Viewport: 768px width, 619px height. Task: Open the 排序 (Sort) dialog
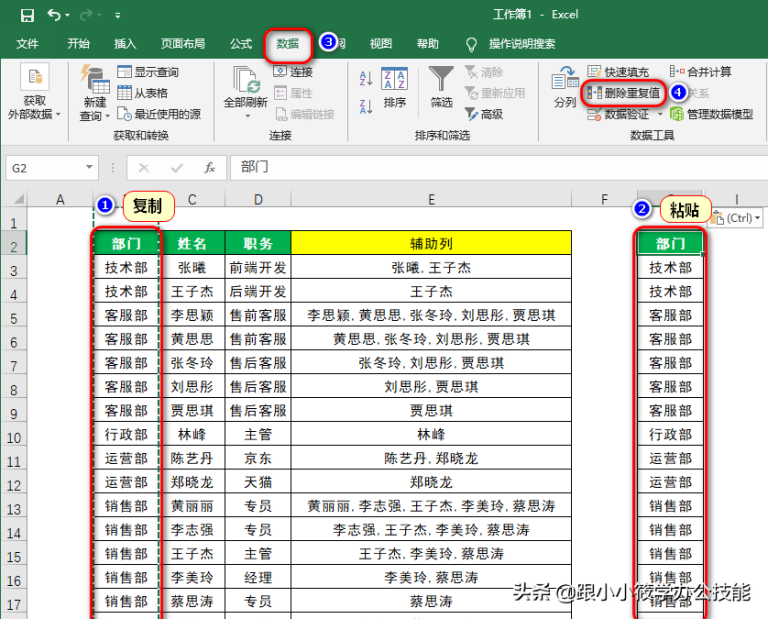click(x=395, y=87)
